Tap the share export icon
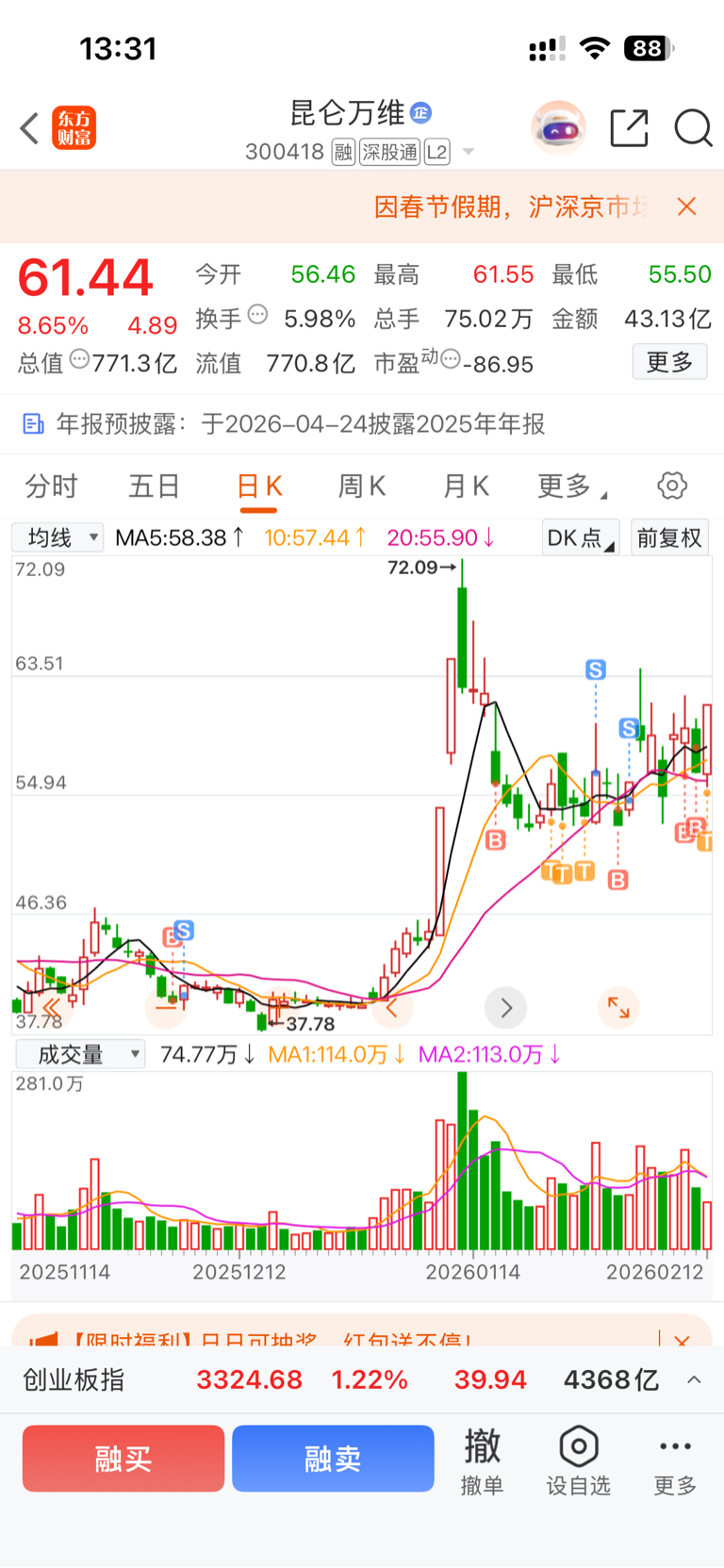724x1568 pixels. [x=629, y=128]
